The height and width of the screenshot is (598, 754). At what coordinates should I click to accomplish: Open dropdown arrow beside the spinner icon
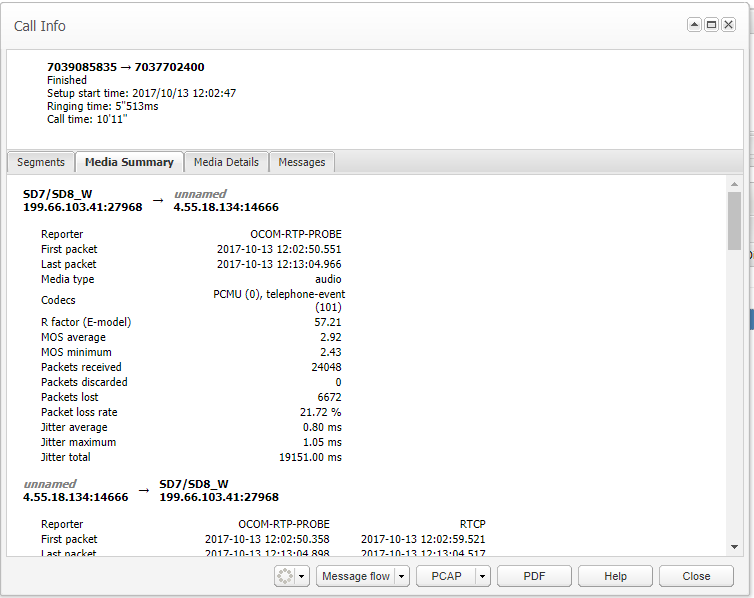tap(303, 576)
